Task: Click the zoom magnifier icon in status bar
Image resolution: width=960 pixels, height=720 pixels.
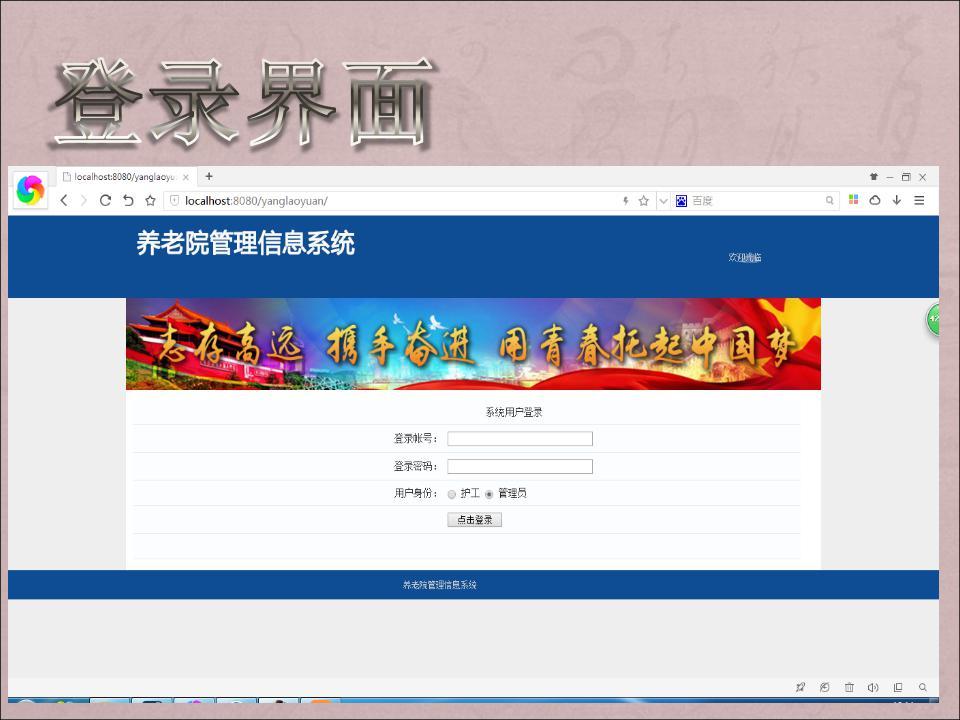Action: pos(923,687)
